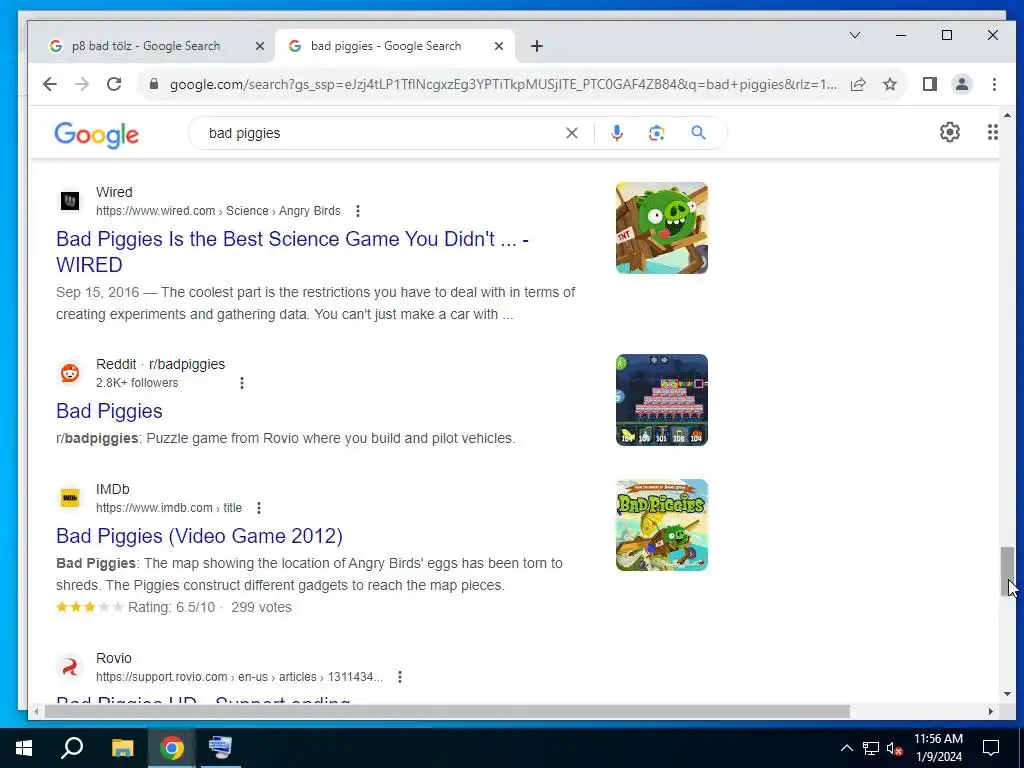
Task: Share this page icon in address bar
Action: click(x=858, y=84)
